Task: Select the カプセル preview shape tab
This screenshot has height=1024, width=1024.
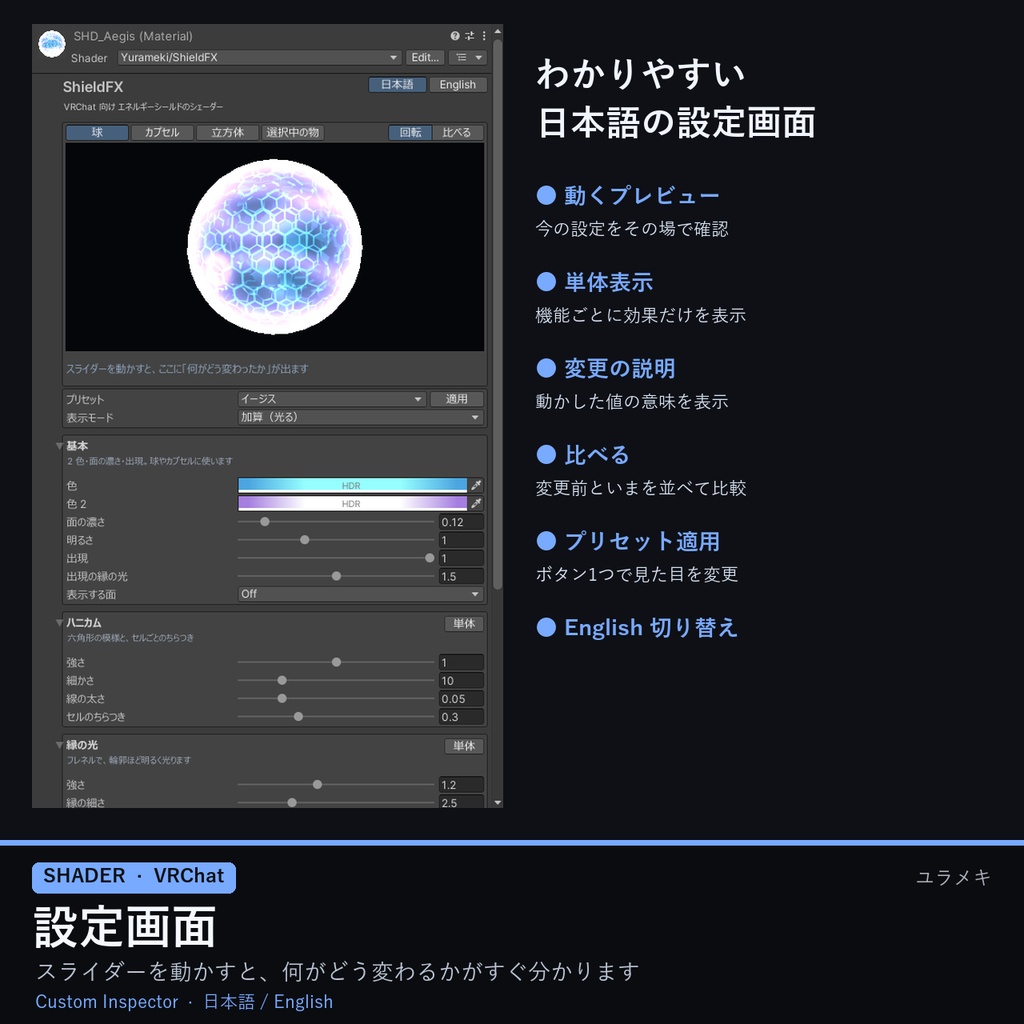Action: pyautogui.click(x=162, y=133)
